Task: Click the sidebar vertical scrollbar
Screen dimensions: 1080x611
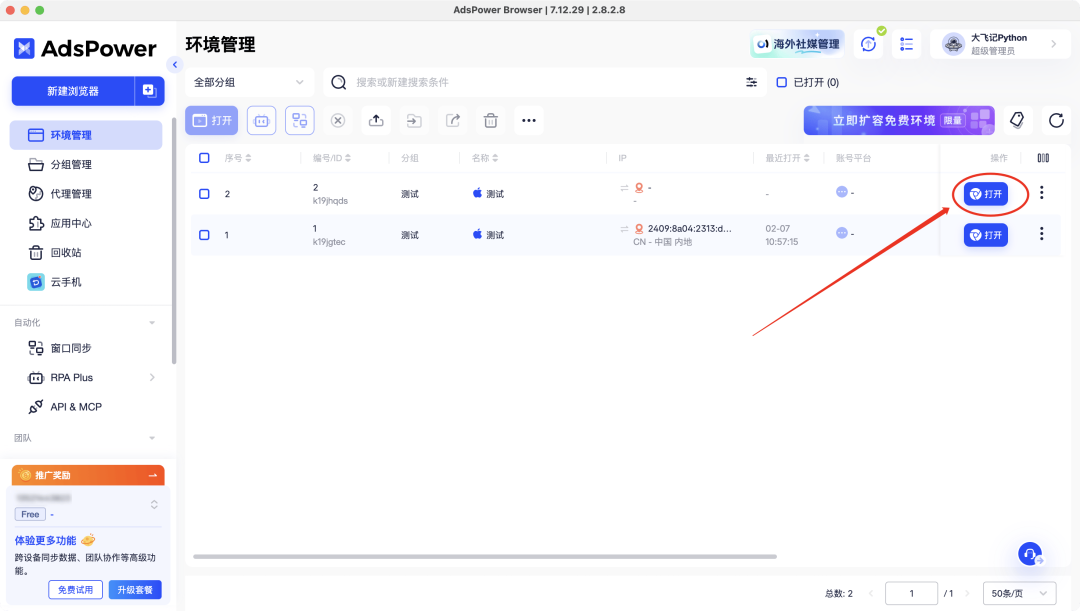Action: [x=174, y=241]
